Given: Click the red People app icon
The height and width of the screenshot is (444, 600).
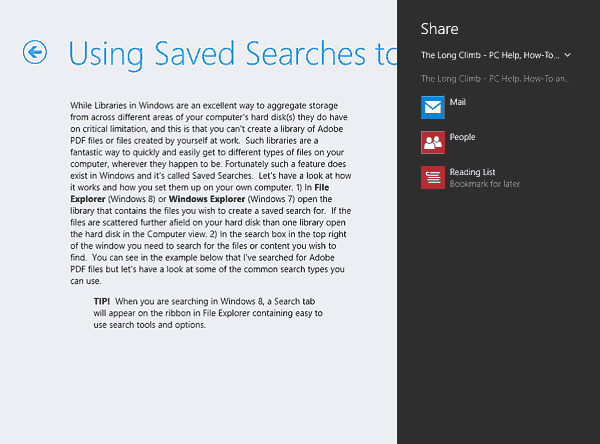Looking at the screenshot, I should tap(432, 142).
